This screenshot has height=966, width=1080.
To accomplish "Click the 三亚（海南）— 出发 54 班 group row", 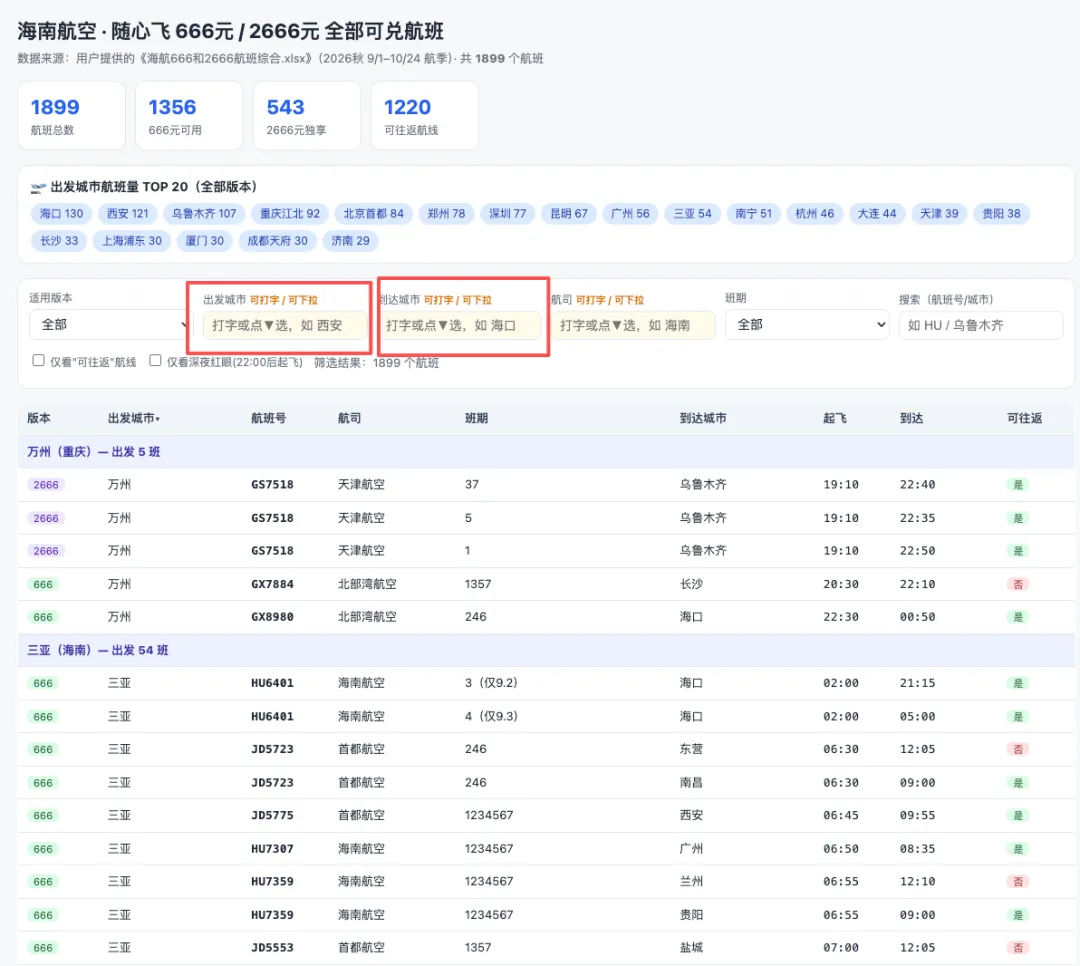I will (x=546, y=650).
